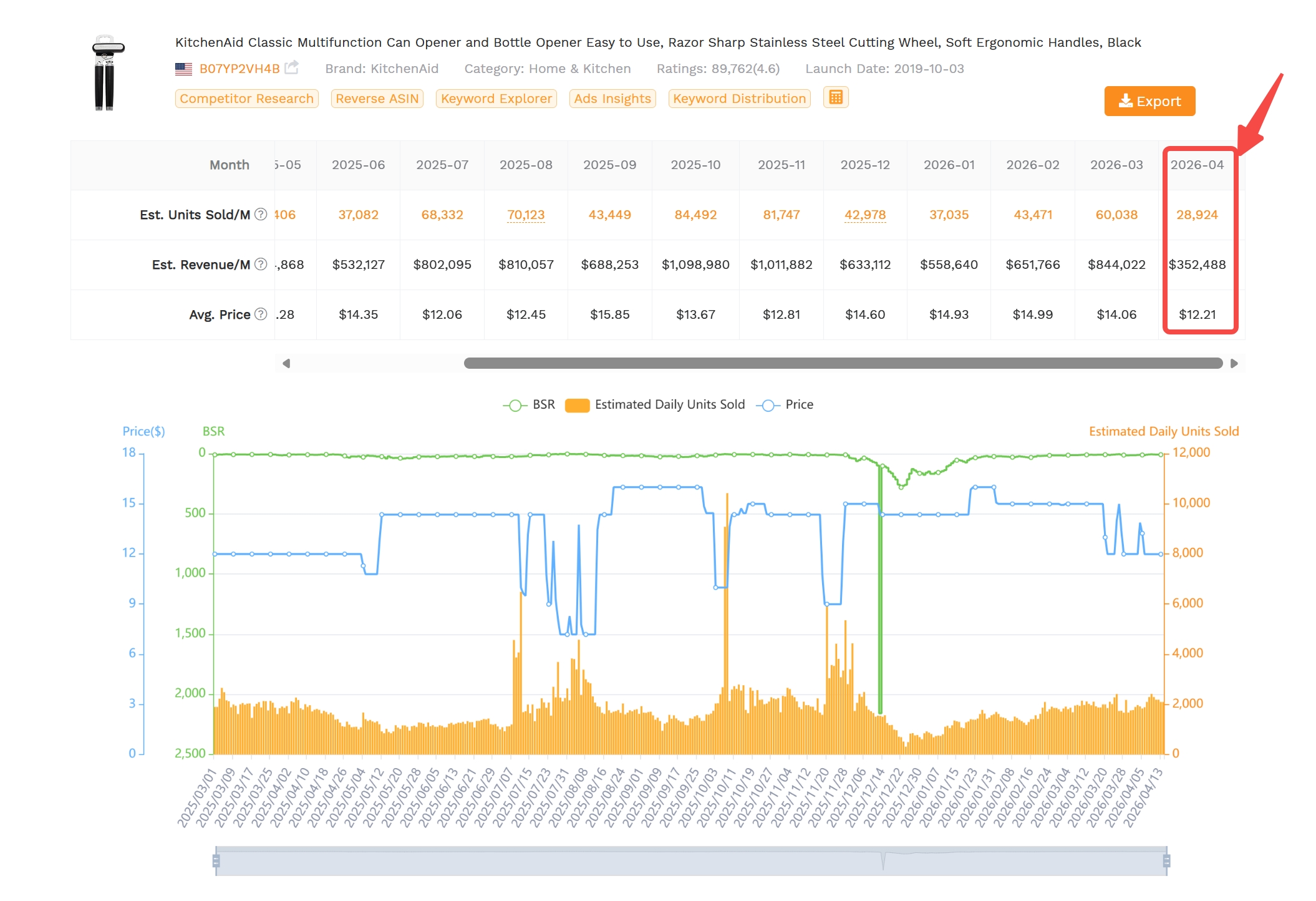Click the US marketplace flag icon

click(183, 69)
